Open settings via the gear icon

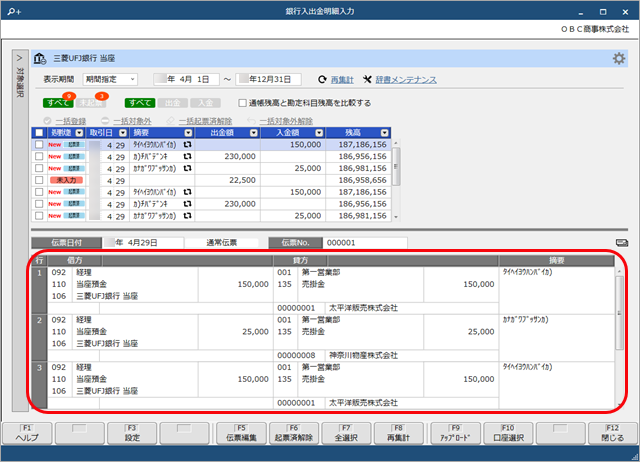(x=619, y=58)
